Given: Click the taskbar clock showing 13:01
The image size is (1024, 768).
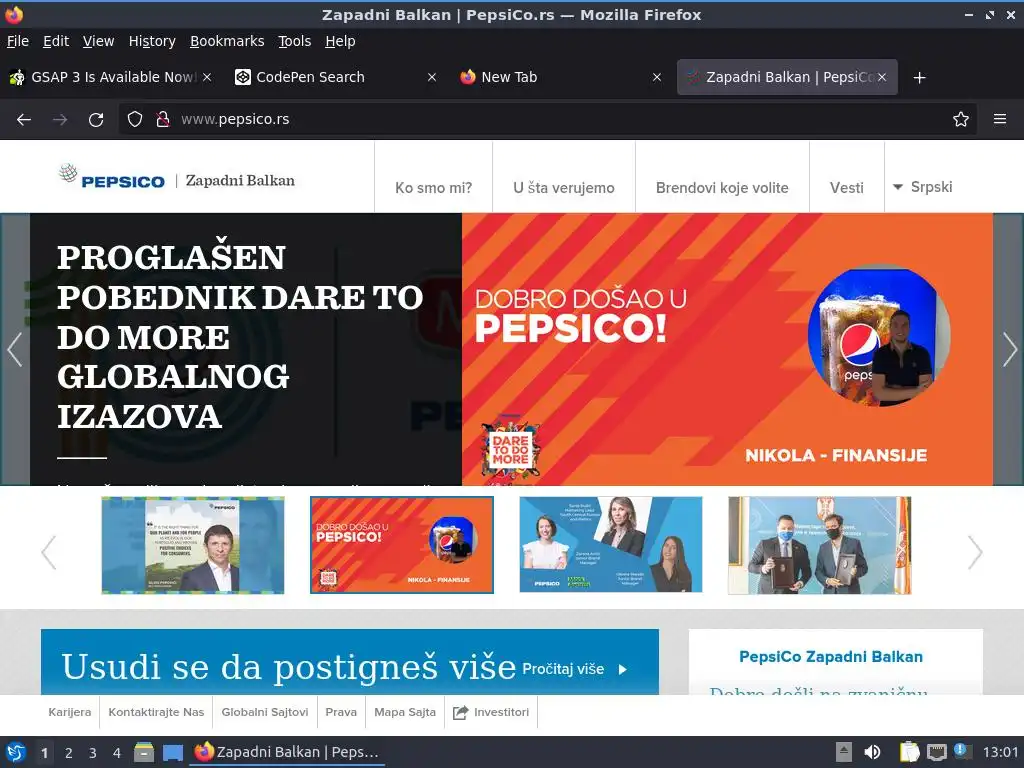Looking at the screenshot, I should [1000, 752].
